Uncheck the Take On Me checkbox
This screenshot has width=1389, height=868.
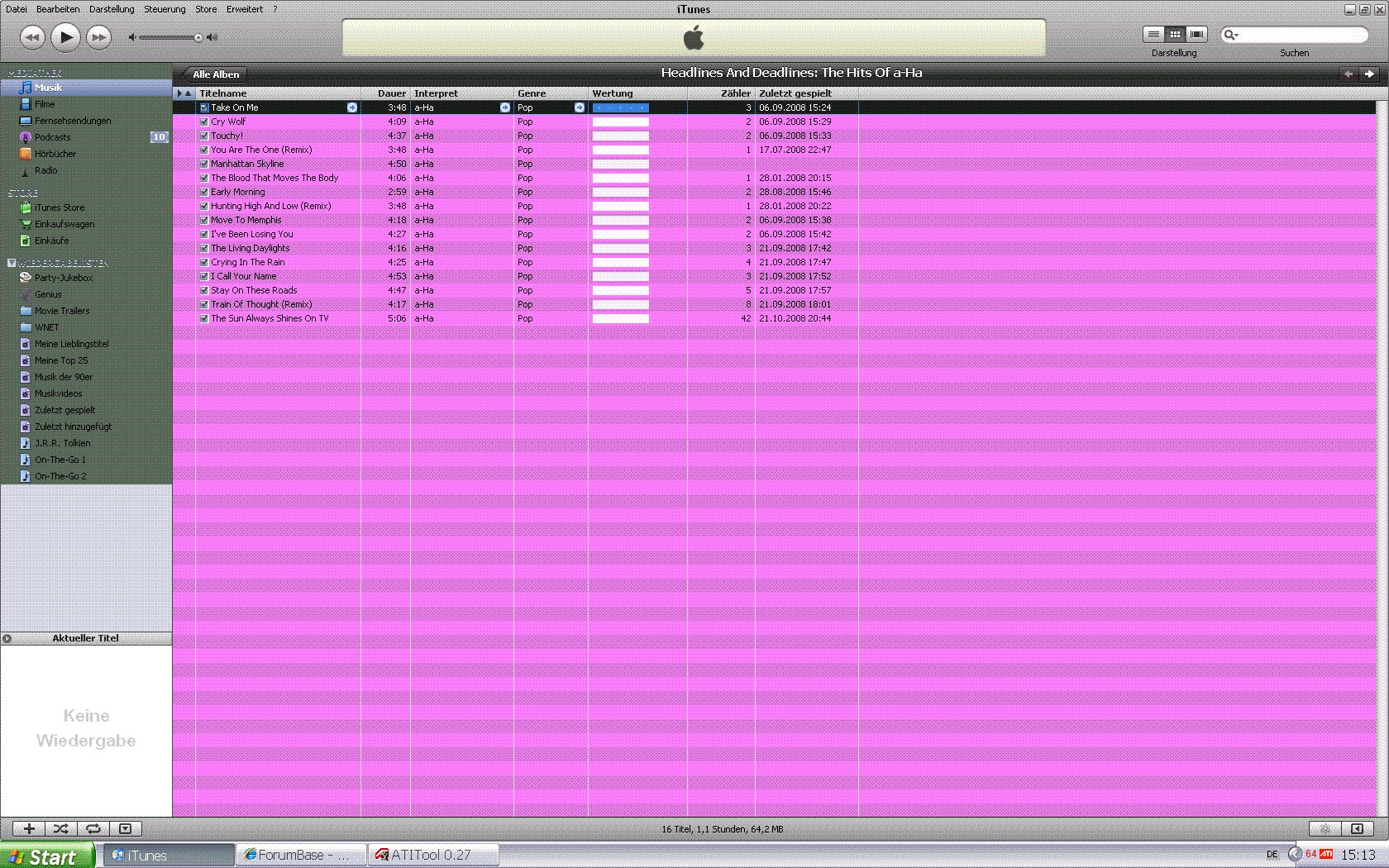coord(204,107)
